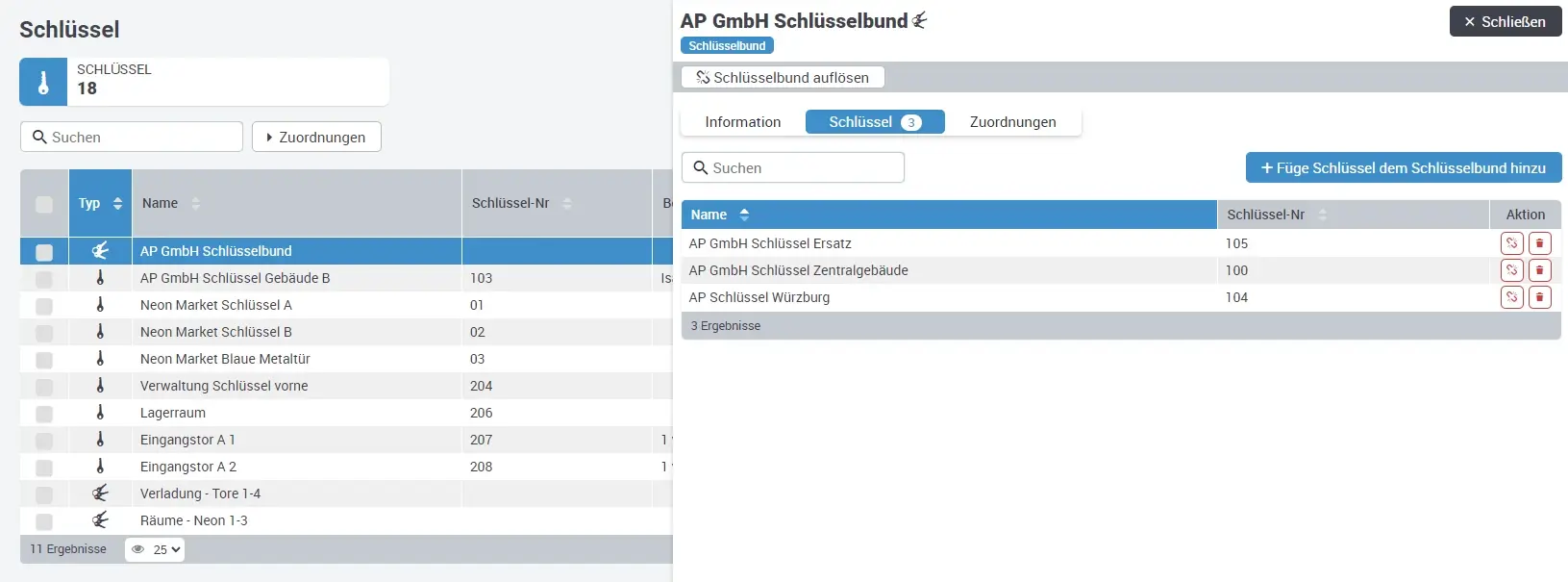Check the box for AP GmbH Schlüsselbund
Image resolution: width=1568 pixels, height=582 pixels.
[x=44, y=252]
